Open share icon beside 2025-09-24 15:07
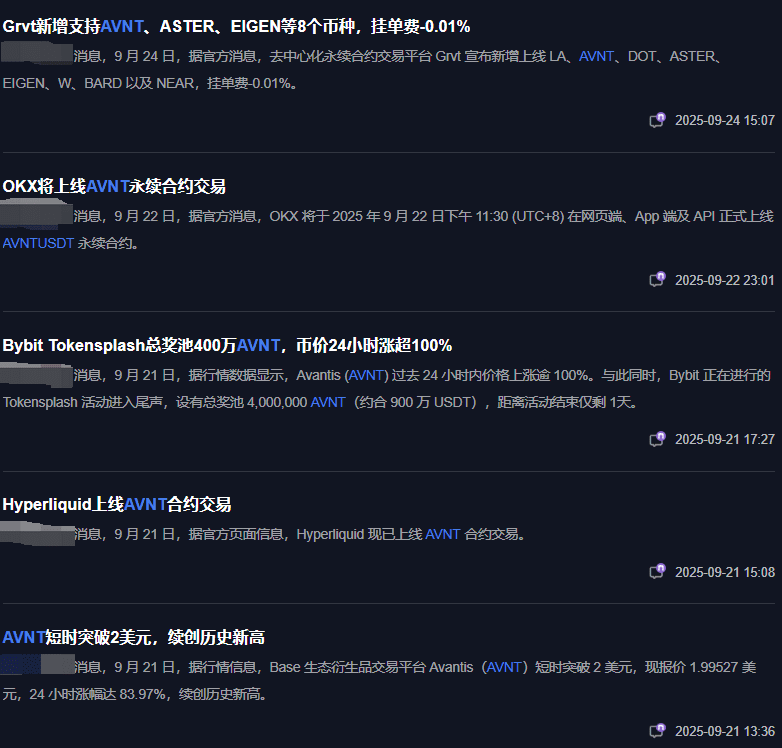The image size is (782, 748). click(657, 120)
